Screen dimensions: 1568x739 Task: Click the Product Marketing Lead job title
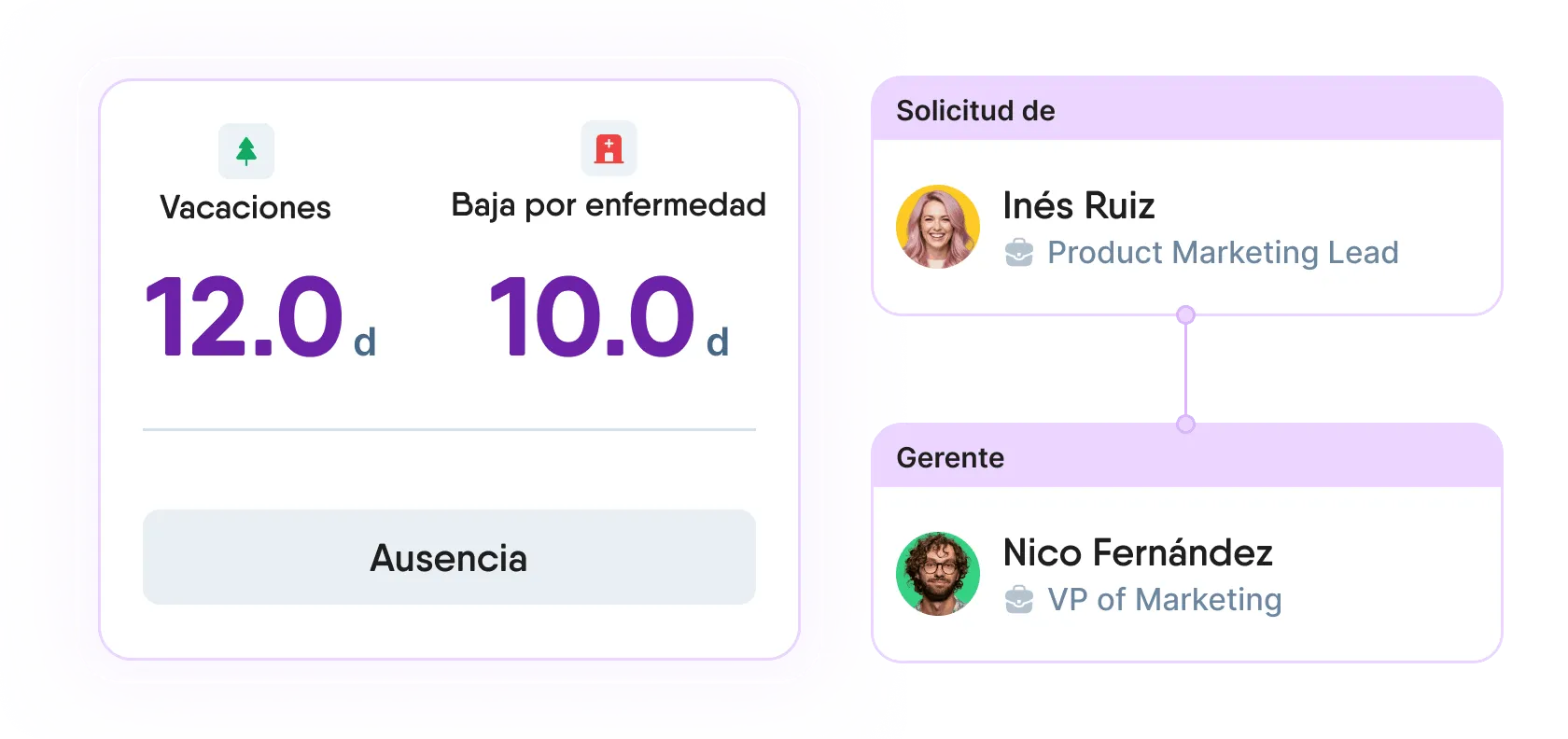(1223, 253)
